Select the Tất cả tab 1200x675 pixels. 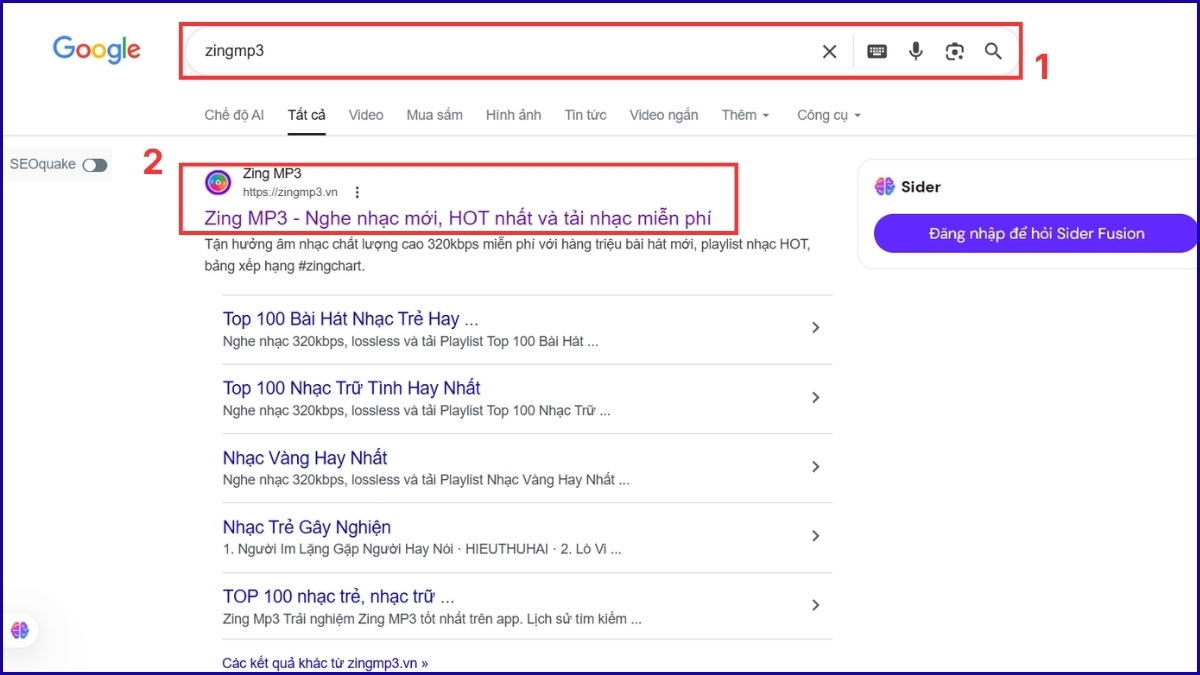point(307,115)
